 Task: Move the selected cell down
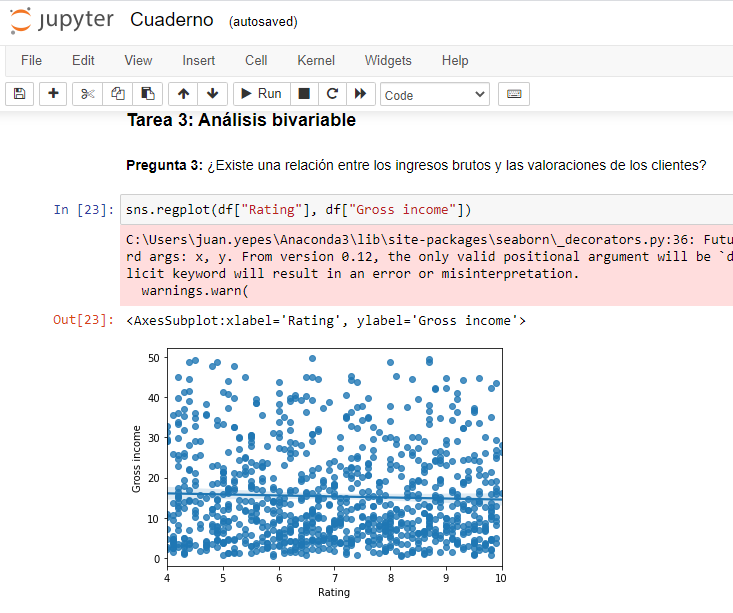[x=212, y=94]
